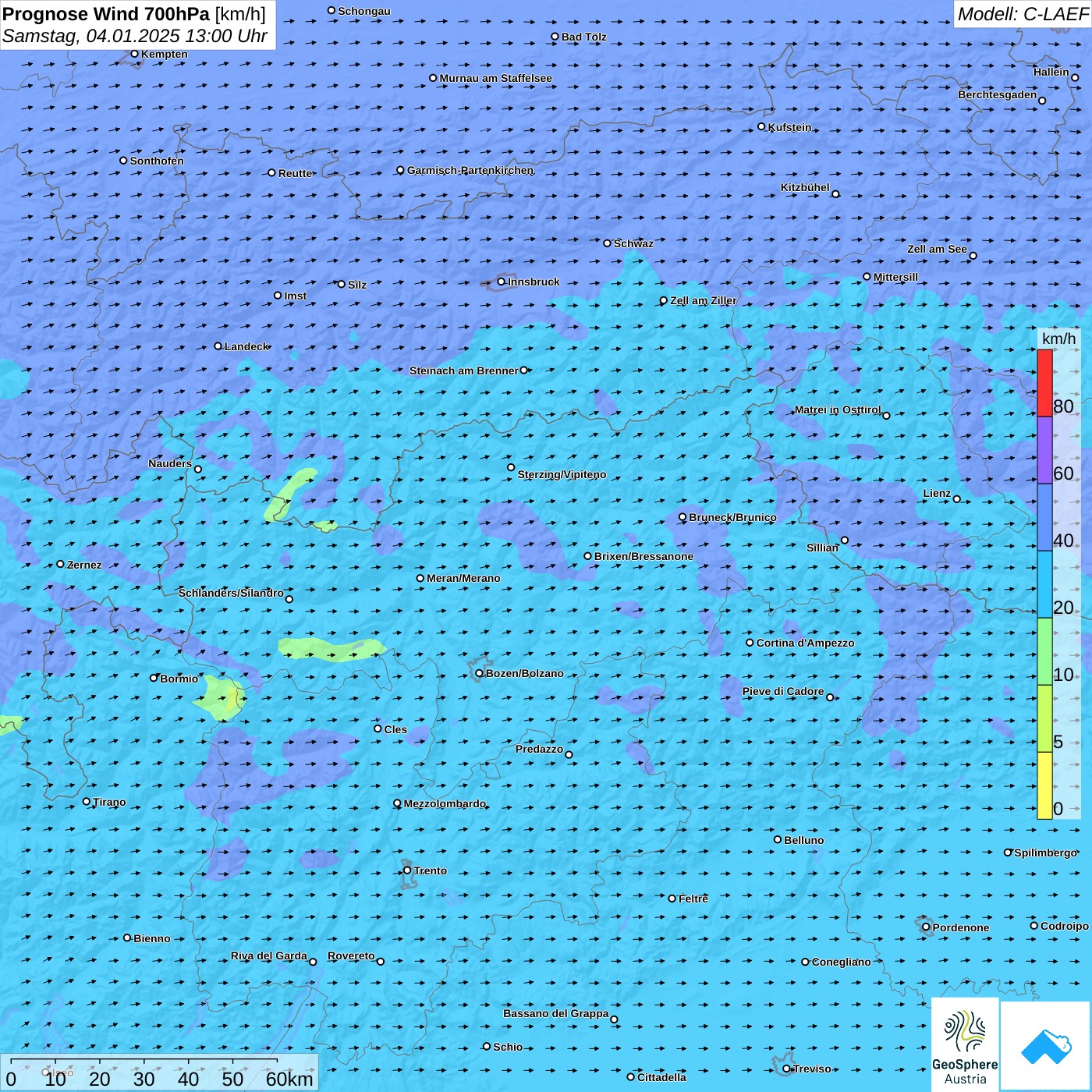The height and width of the screenshot is (1092, 1092).
Task: Click the Zell am See label
Action: coord(937,249)
